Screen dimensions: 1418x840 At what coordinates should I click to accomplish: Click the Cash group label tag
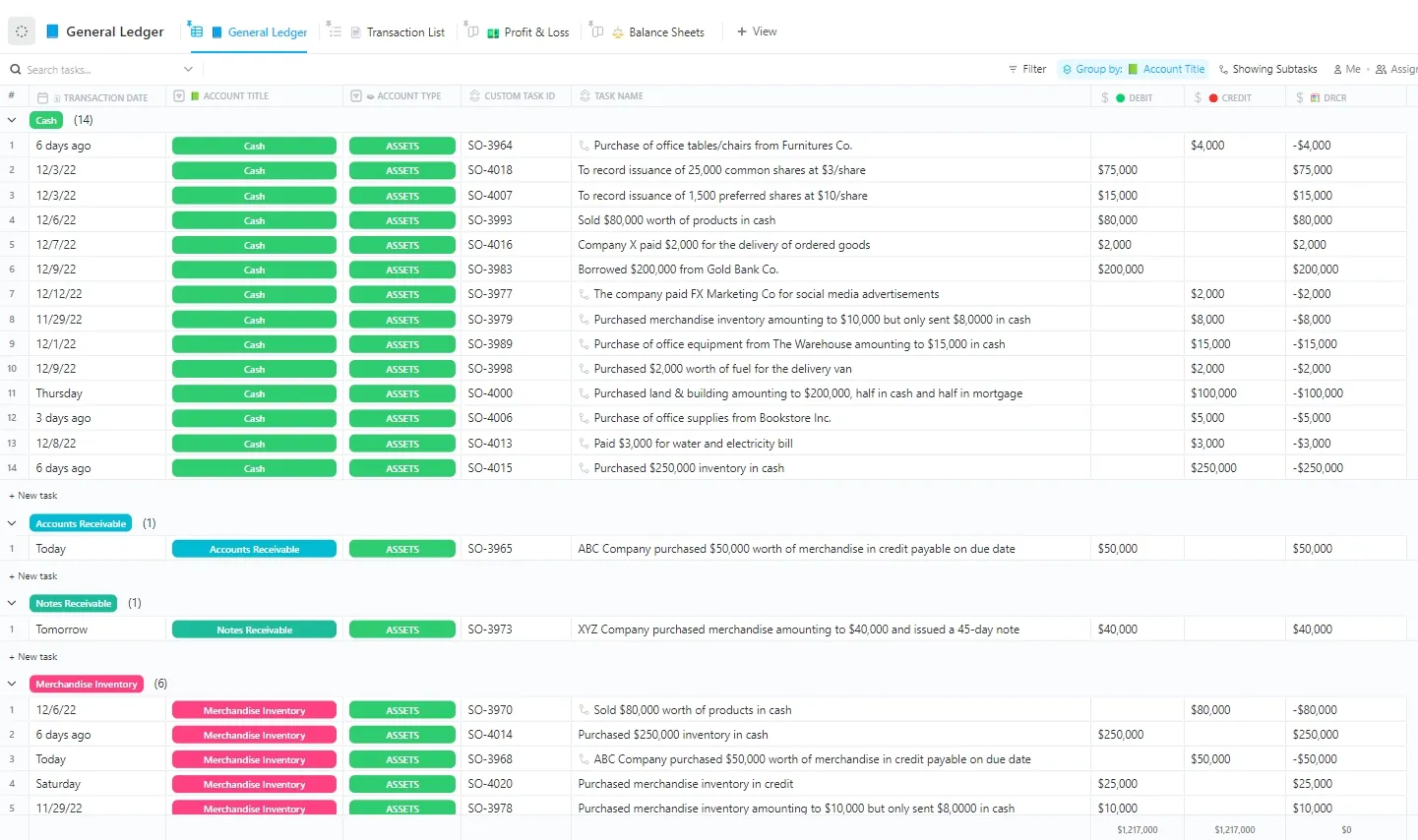[46, 120]
